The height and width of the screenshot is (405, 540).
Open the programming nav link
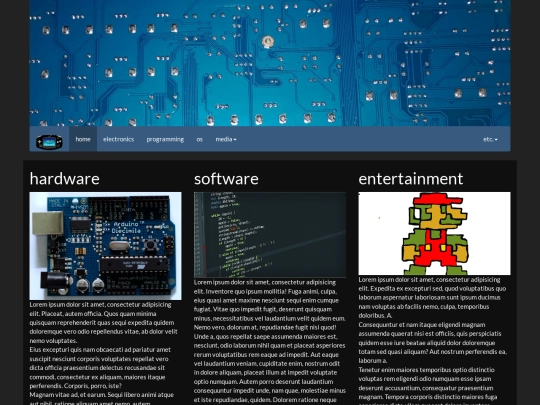(x=165, y=139)
